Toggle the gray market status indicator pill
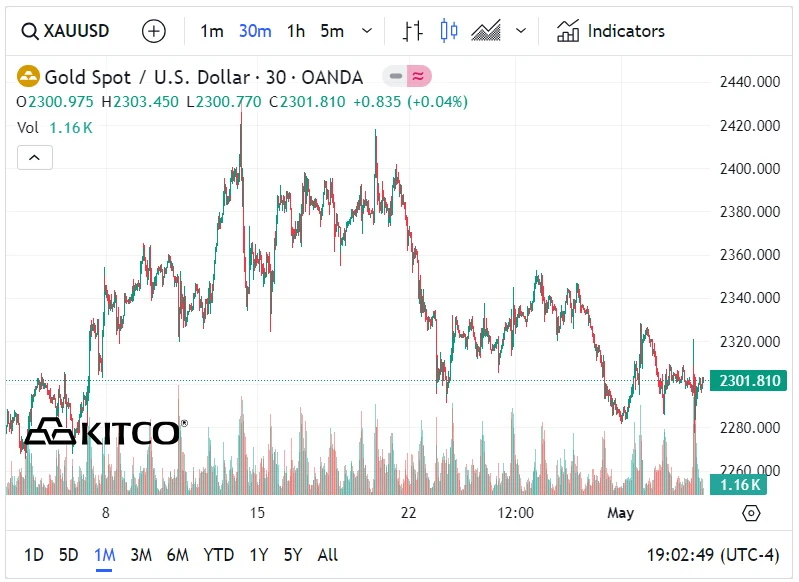The height and width of the screenshot is (582, 799). pos(396,76)
